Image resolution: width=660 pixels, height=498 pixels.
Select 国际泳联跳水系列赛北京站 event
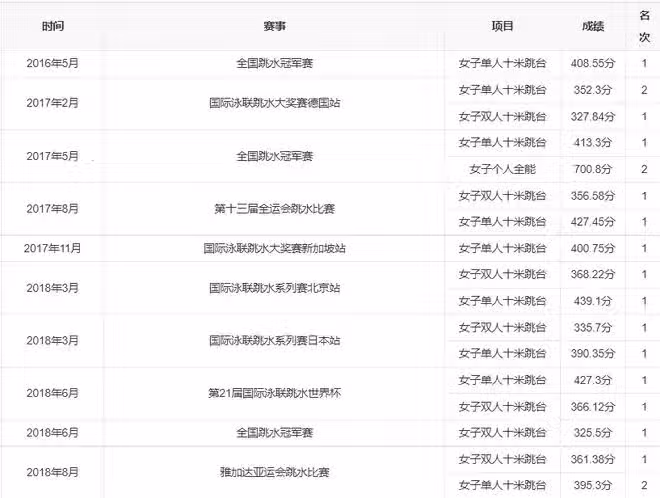point(275,288)
